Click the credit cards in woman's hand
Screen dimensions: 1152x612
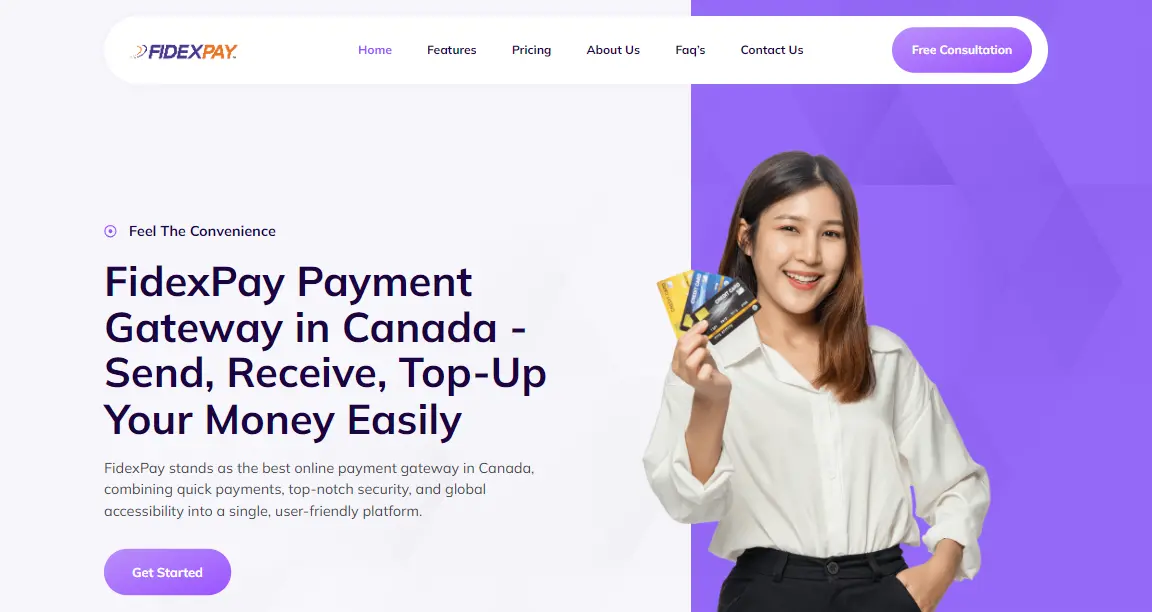click(x=708, y=306)
